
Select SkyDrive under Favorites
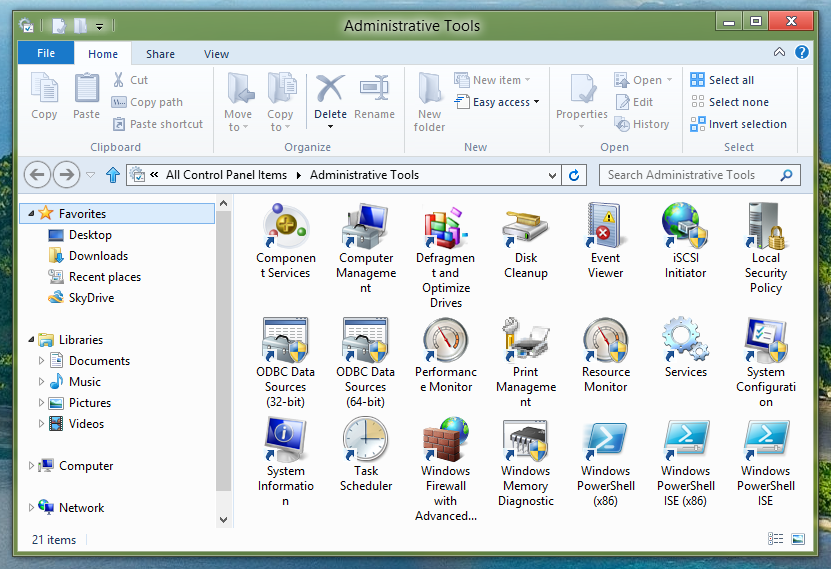point(81,298)
